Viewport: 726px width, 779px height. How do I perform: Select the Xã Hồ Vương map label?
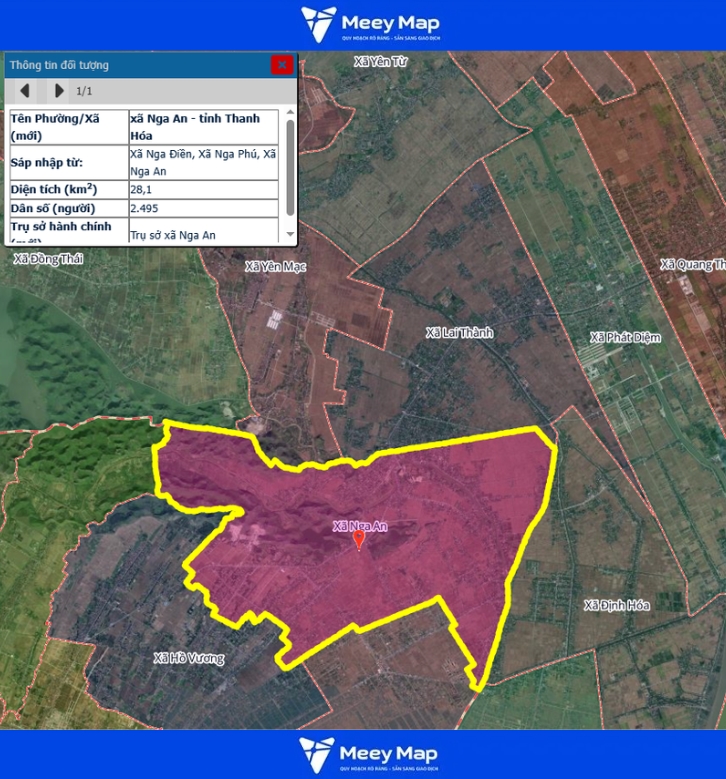[x=189, y=658]
